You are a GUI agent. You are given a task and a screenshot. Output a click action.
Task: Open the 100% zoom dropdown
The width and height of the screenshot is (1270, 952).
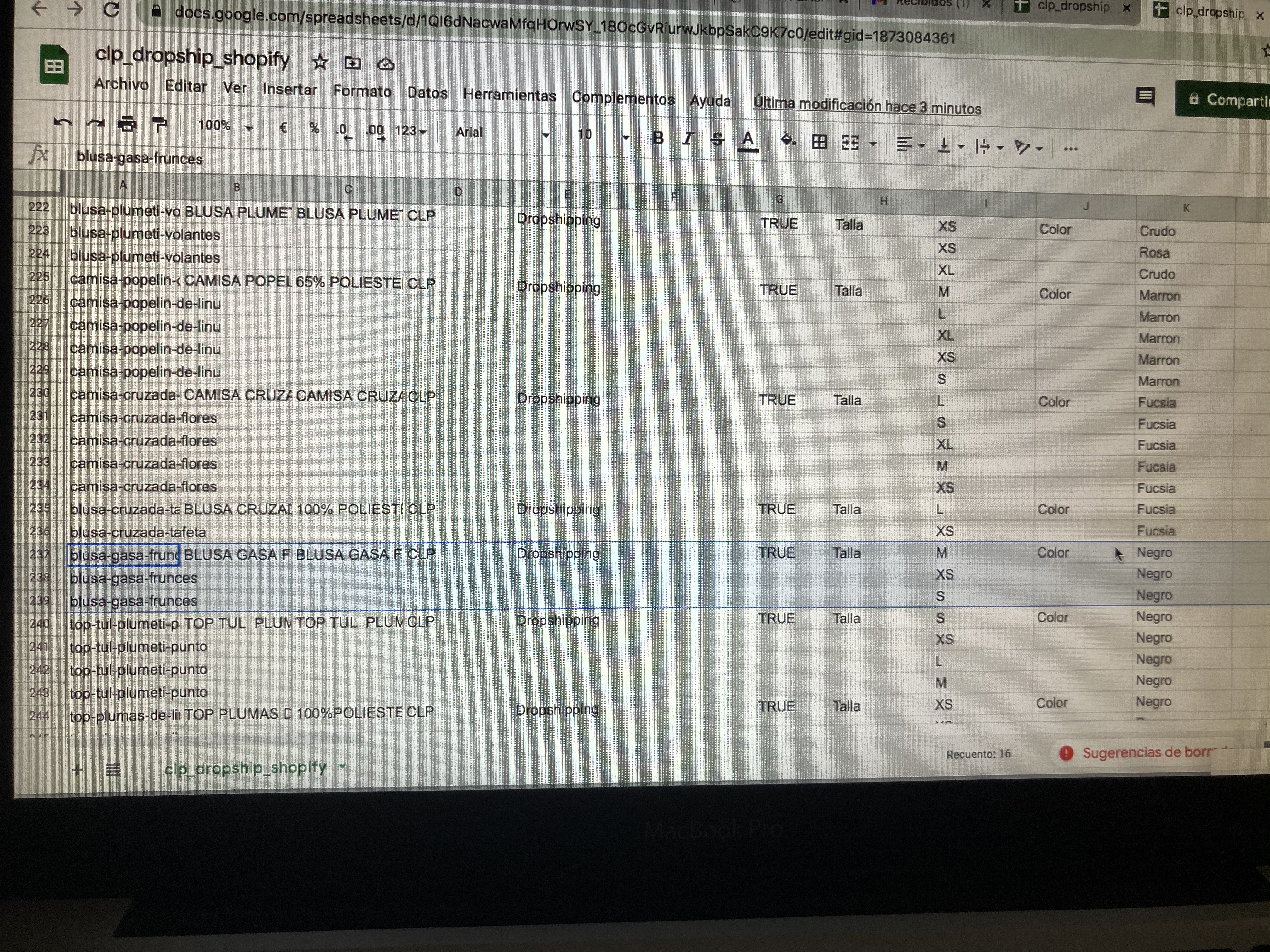(225, 126)
